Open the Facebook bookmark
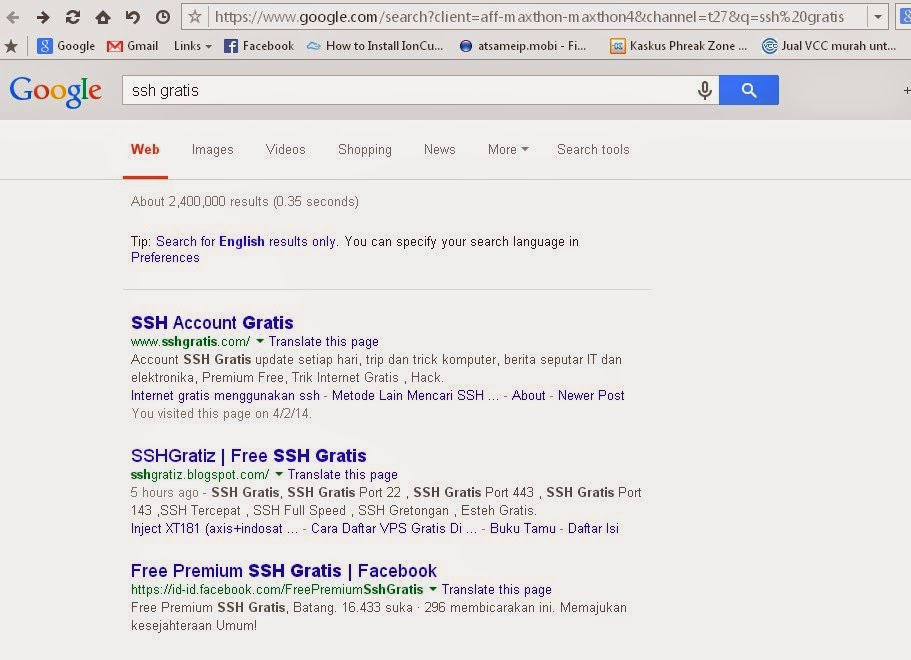 259,46
